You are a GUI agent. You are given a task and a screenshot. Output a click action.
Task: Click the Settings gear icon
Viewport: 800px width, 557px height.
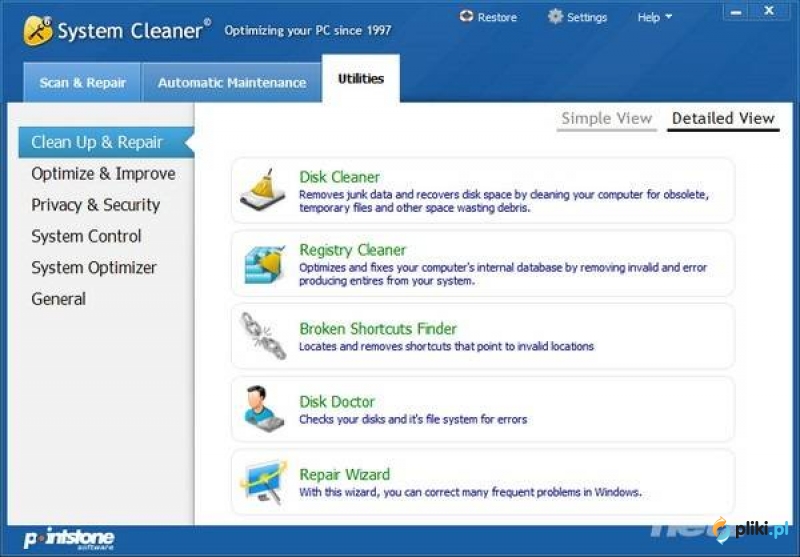[x=555, y=17]
